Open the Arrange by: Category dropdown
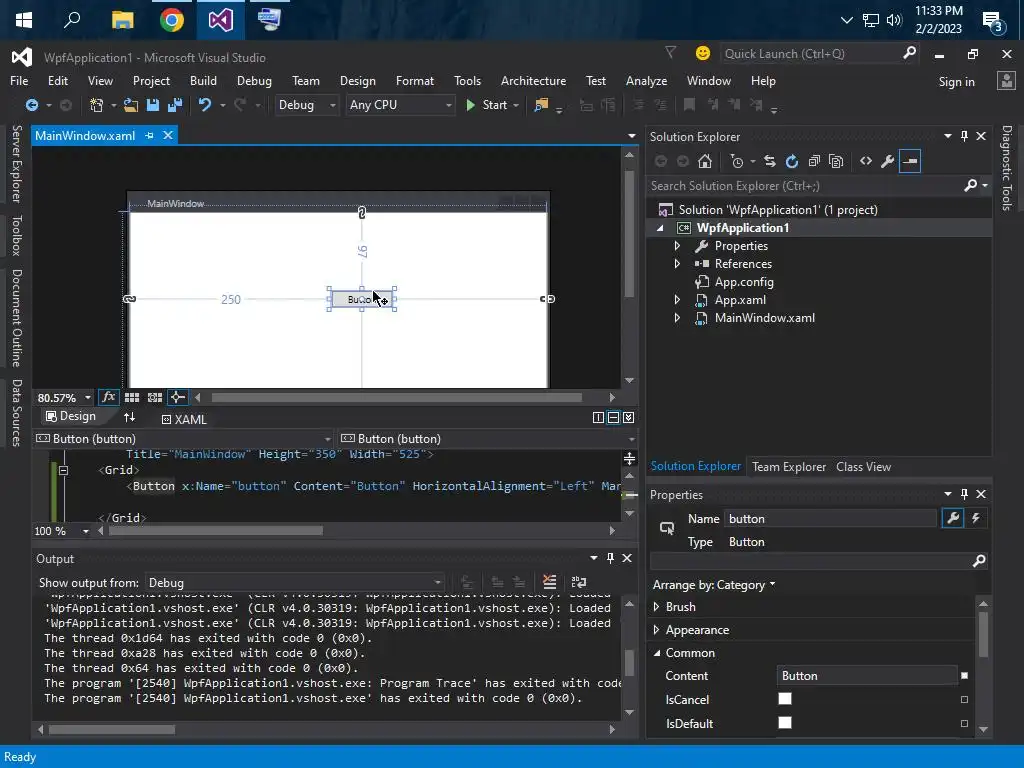1024x768 pixels. [x=714, y=584]
